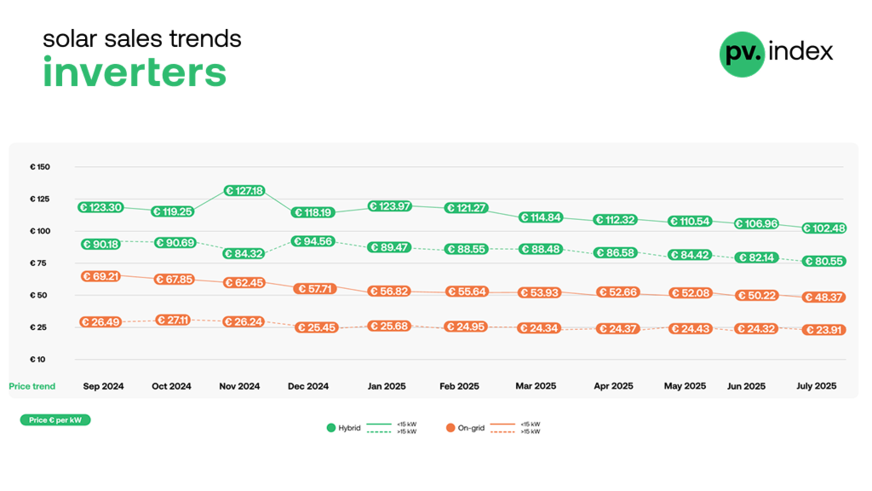Screen dimensions: 872x491
Task: Click the 'Hybrid' legend text
Action: coord(352,428)
